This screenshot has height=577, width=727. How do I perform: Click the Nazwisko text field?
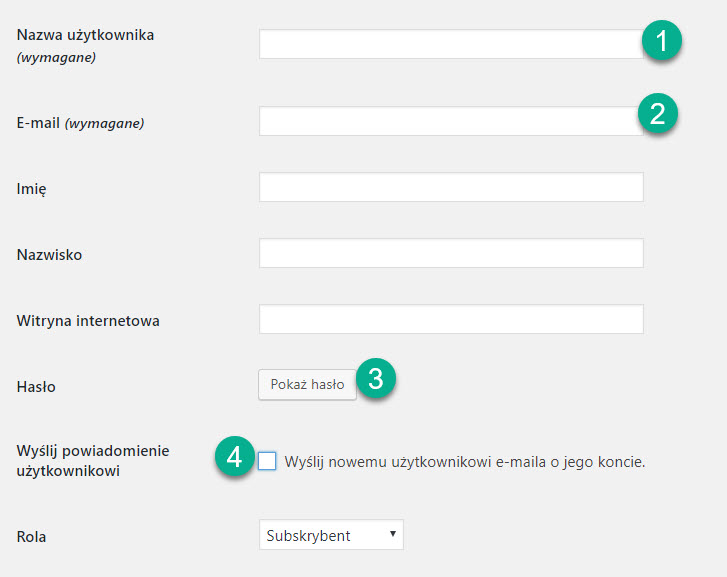pyautogui.click(x=450, y=253)
